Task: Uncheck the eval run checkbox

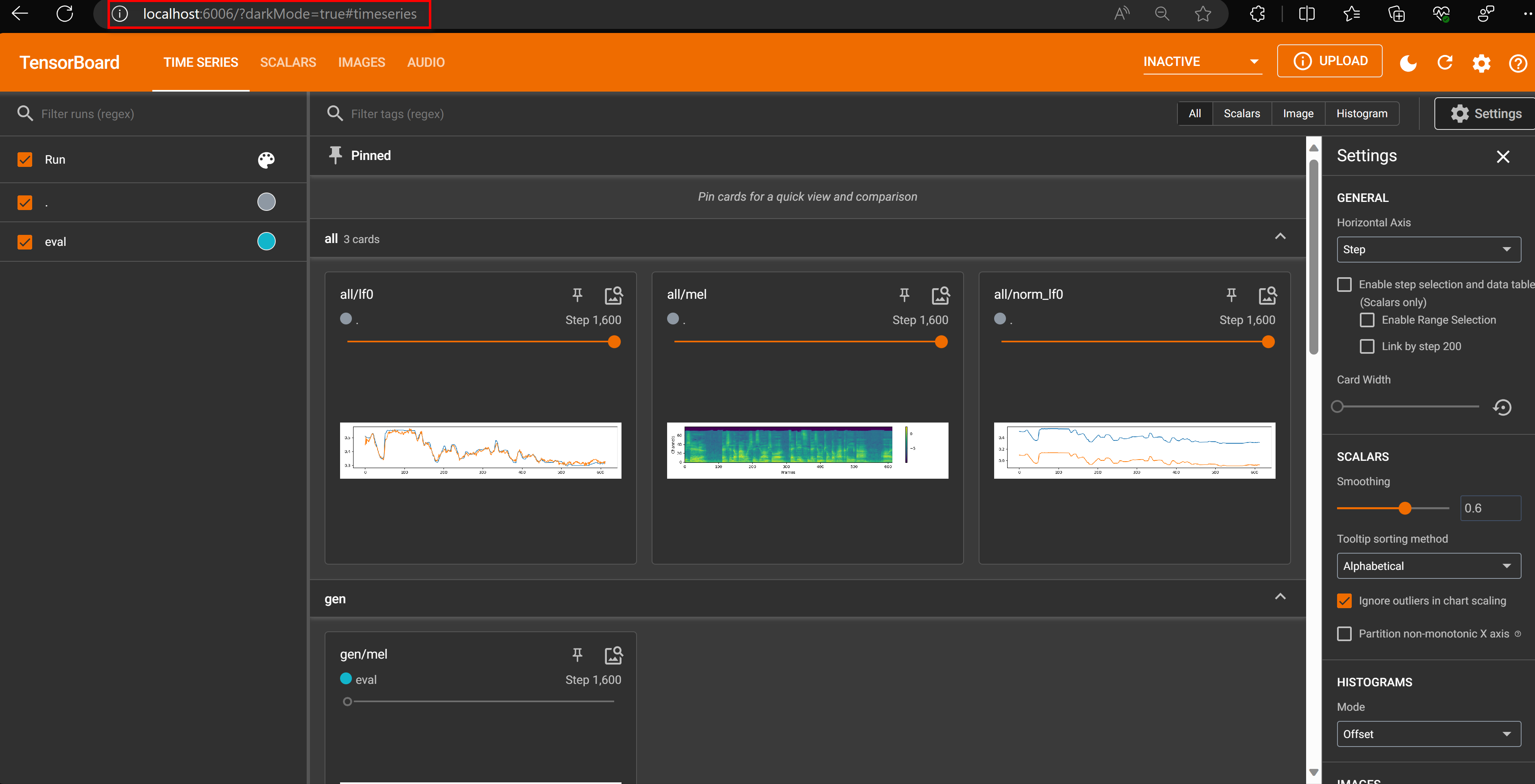Action: (x=25, y=242)
